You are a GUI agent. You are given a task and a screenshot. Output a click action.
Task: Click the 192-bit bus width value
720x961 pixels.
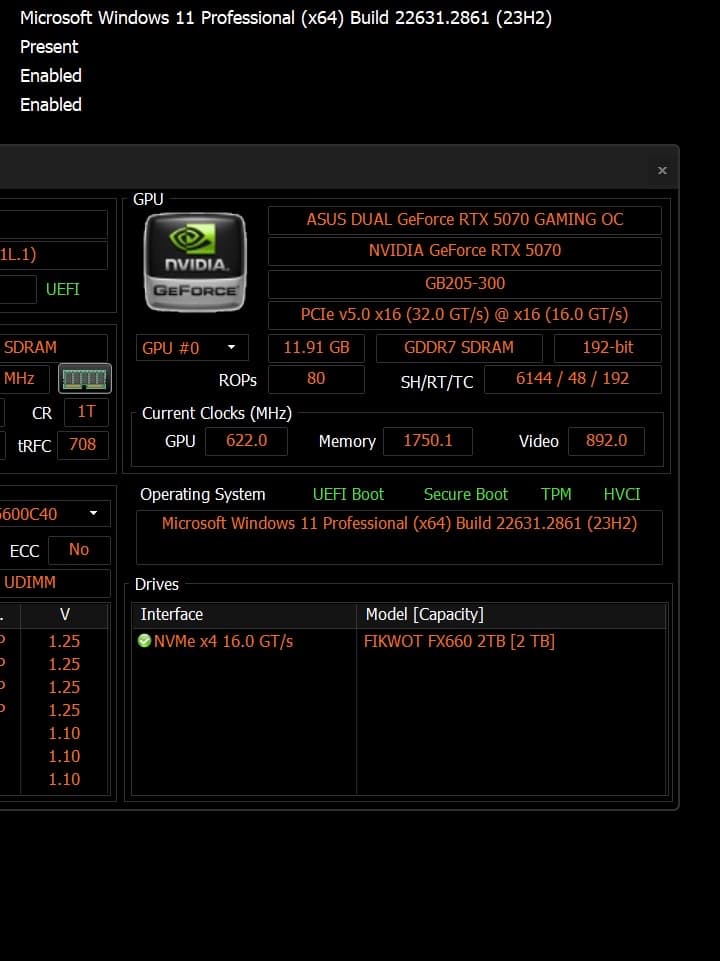[607, 348]
